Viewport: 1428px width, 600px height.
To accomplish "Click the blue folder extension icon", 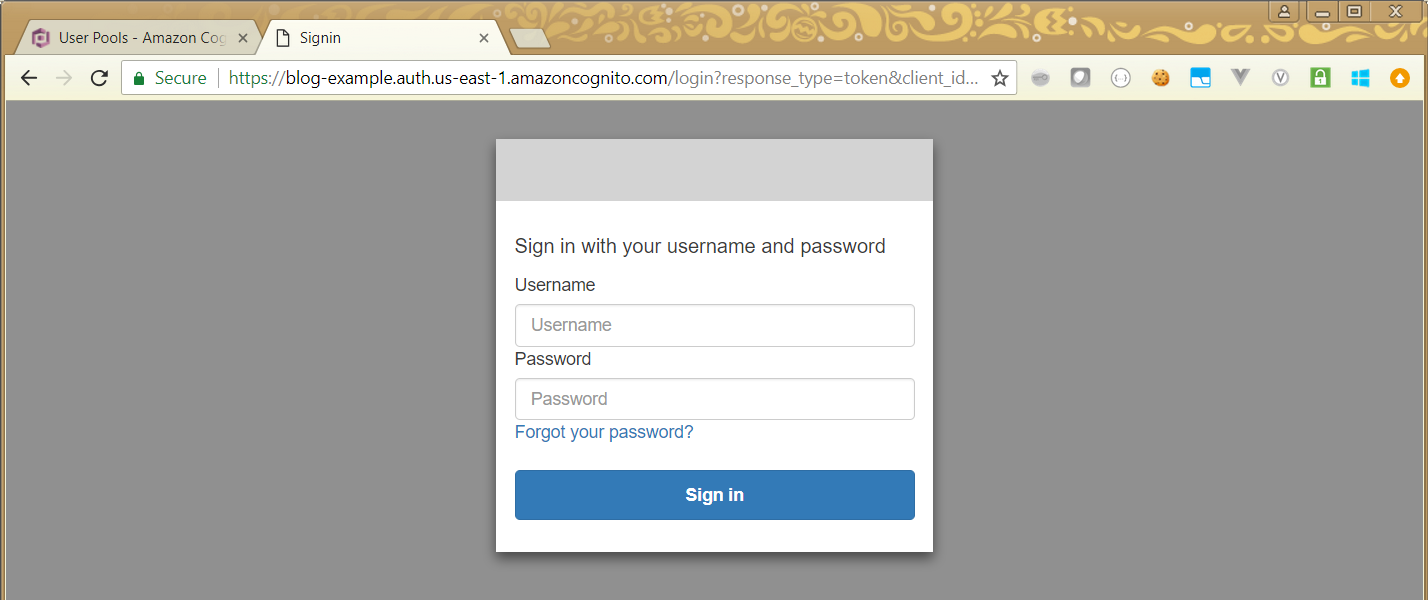I will (1200, 78).
